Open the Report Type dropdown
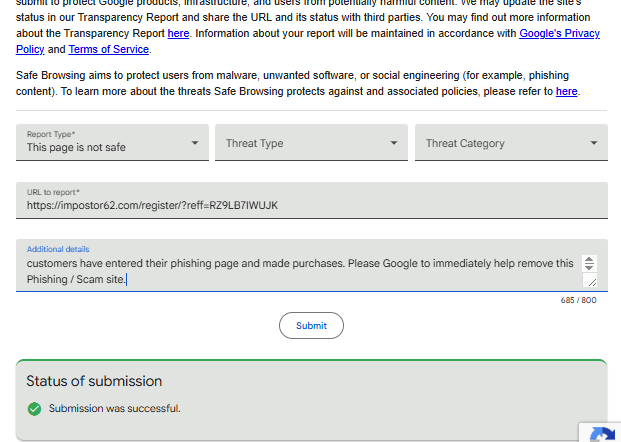The height and width of the screenshot is (442, 621). click(112, 143)
